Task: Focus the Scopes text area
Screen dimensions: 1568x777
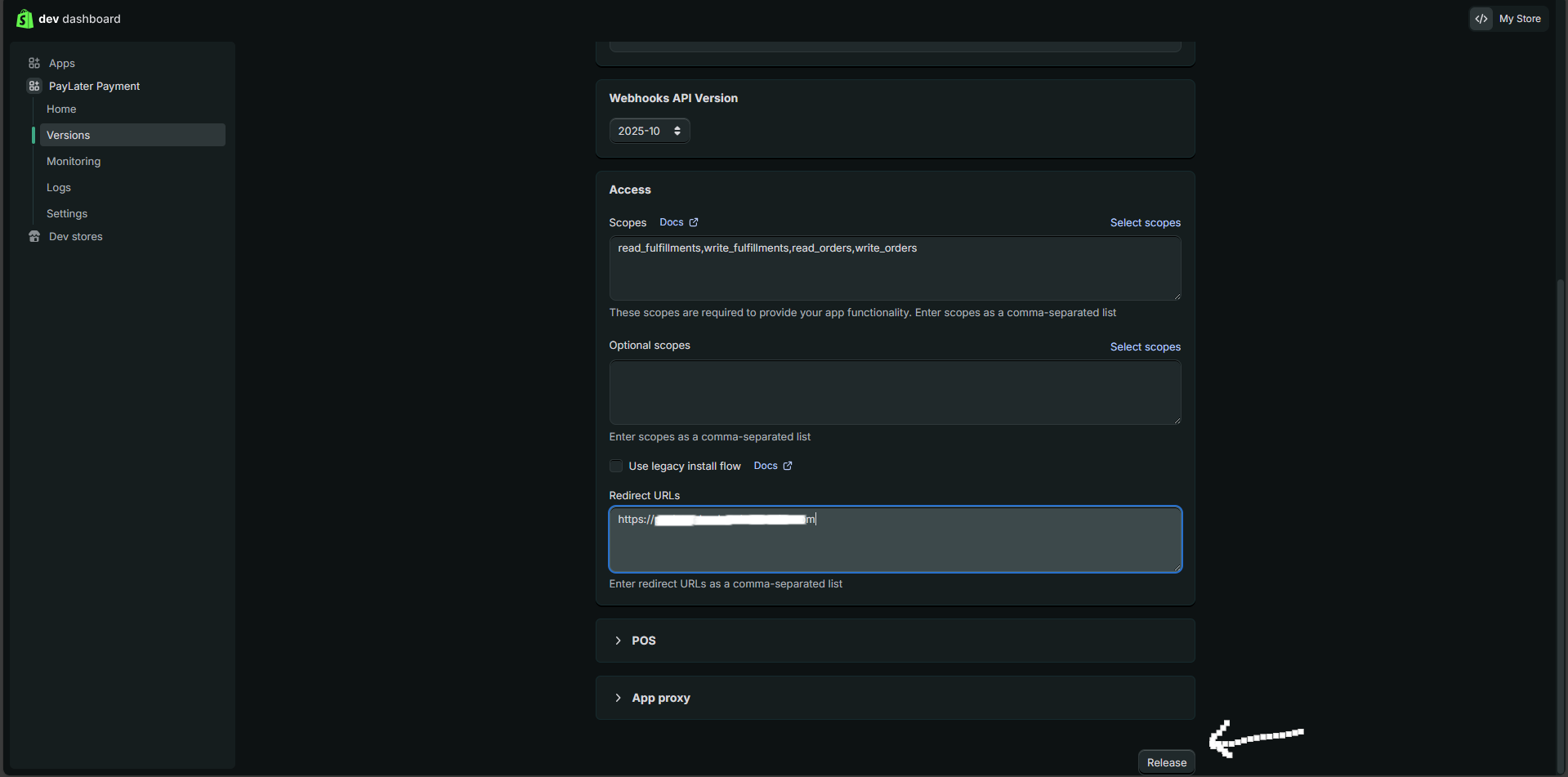Action: (x=895, y=268)
